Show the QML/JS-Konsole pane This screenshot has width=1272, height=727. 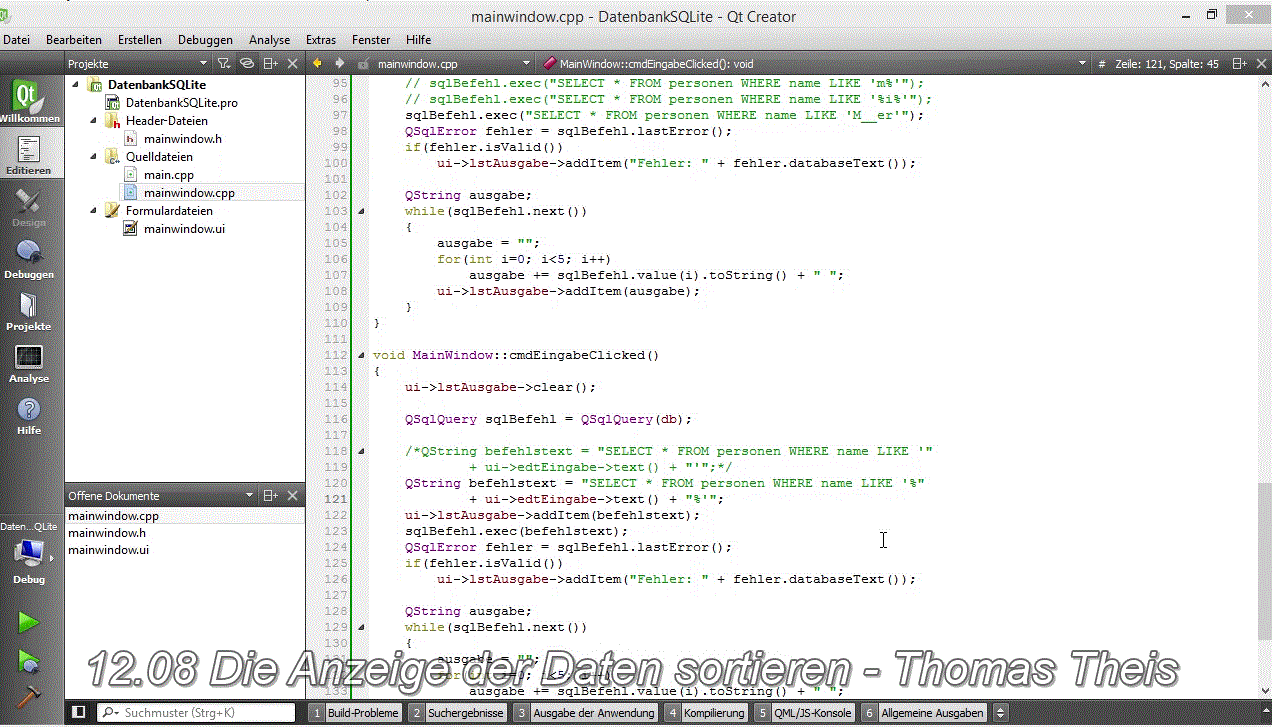(x=805, y=713)
